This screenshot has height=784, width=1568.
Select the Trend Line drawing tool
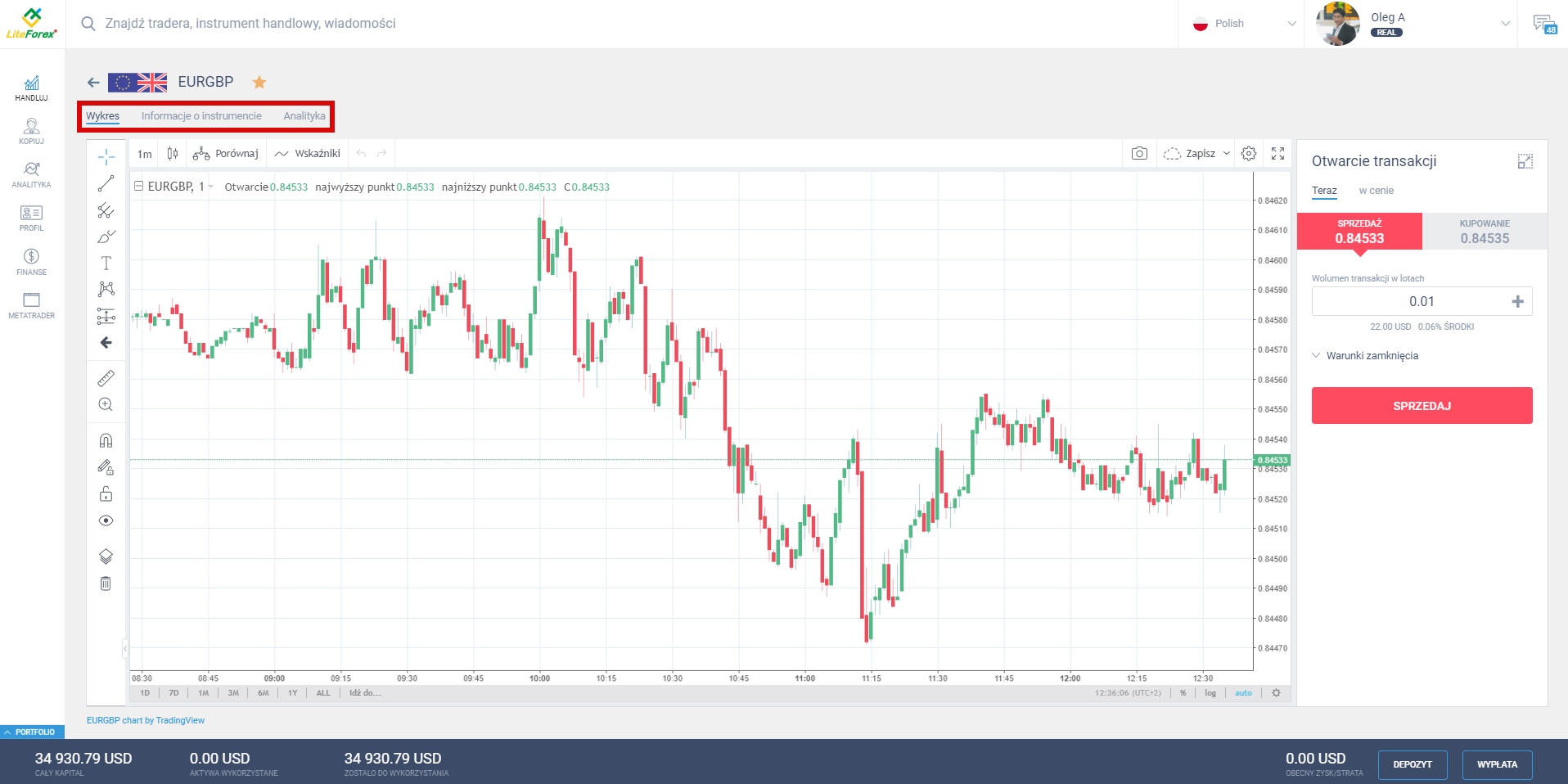tap(106, 182)
